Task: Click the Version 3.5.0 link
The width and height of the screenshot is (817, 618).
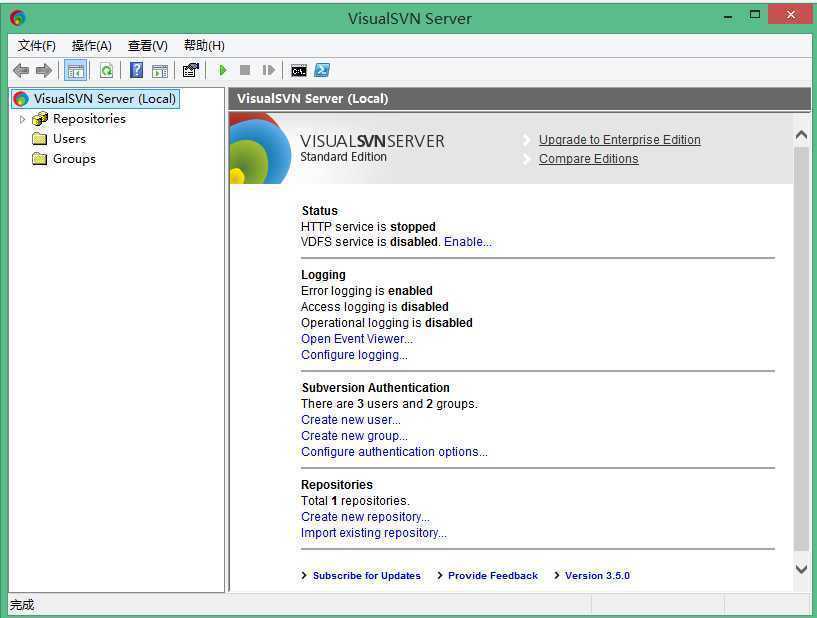Action: tap(597, 575)
